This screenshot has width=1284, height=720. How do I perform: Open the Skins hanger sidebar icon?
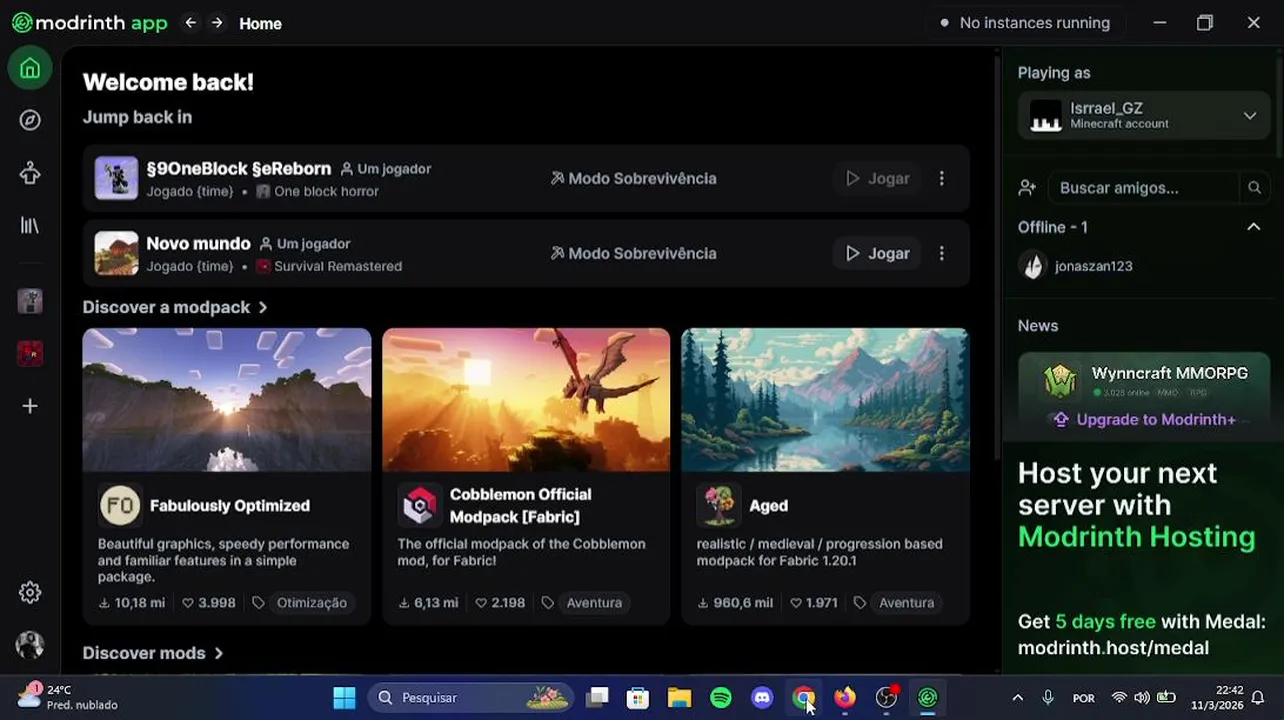(x=30, y=173)
